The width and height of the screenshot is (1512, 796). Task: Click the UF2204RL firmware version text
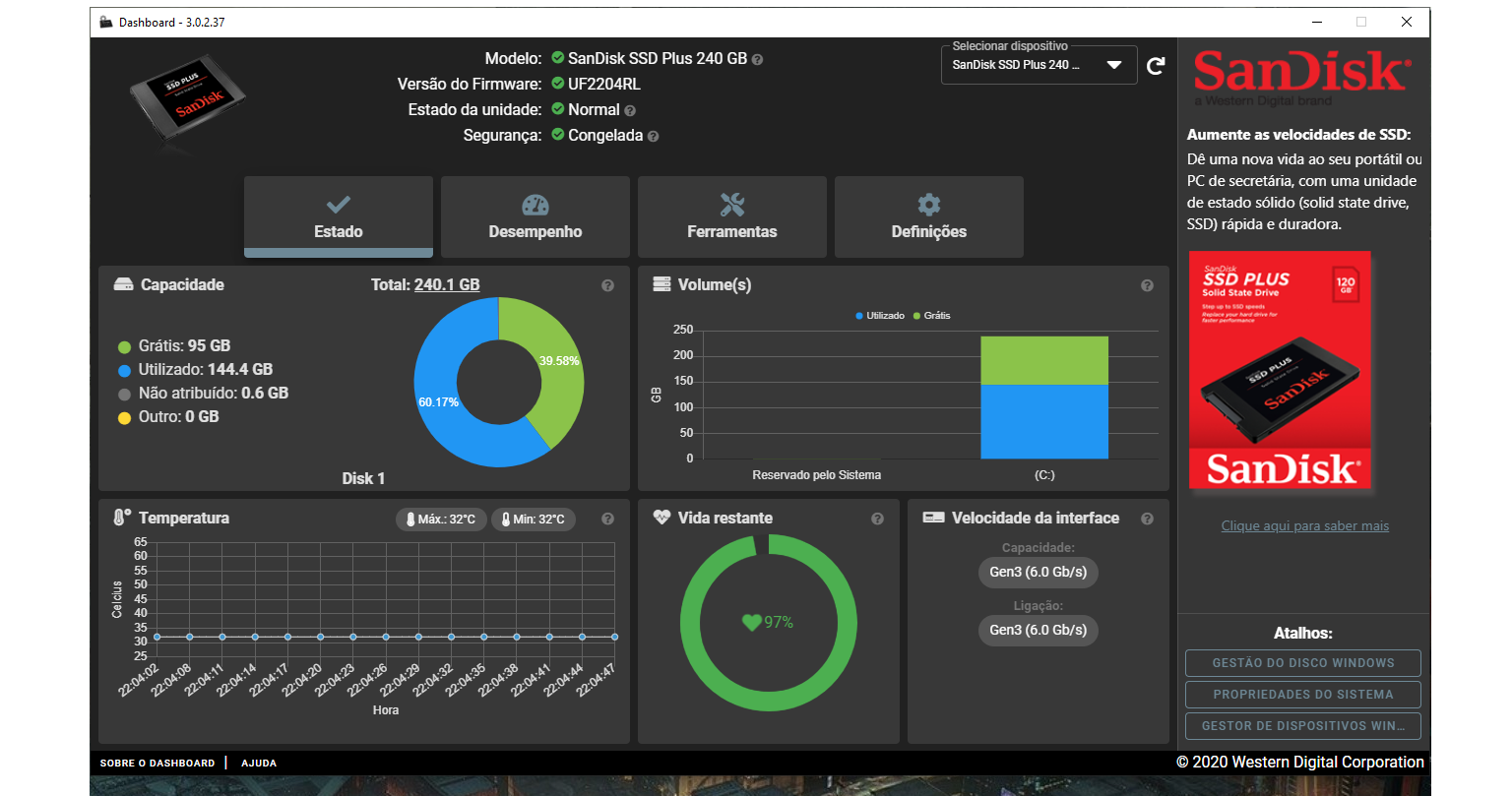tap(604, 85)
